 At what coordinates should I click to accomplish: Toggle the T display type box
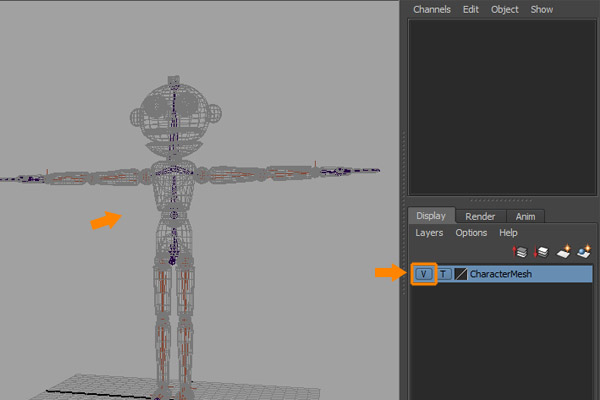(444, 273)
